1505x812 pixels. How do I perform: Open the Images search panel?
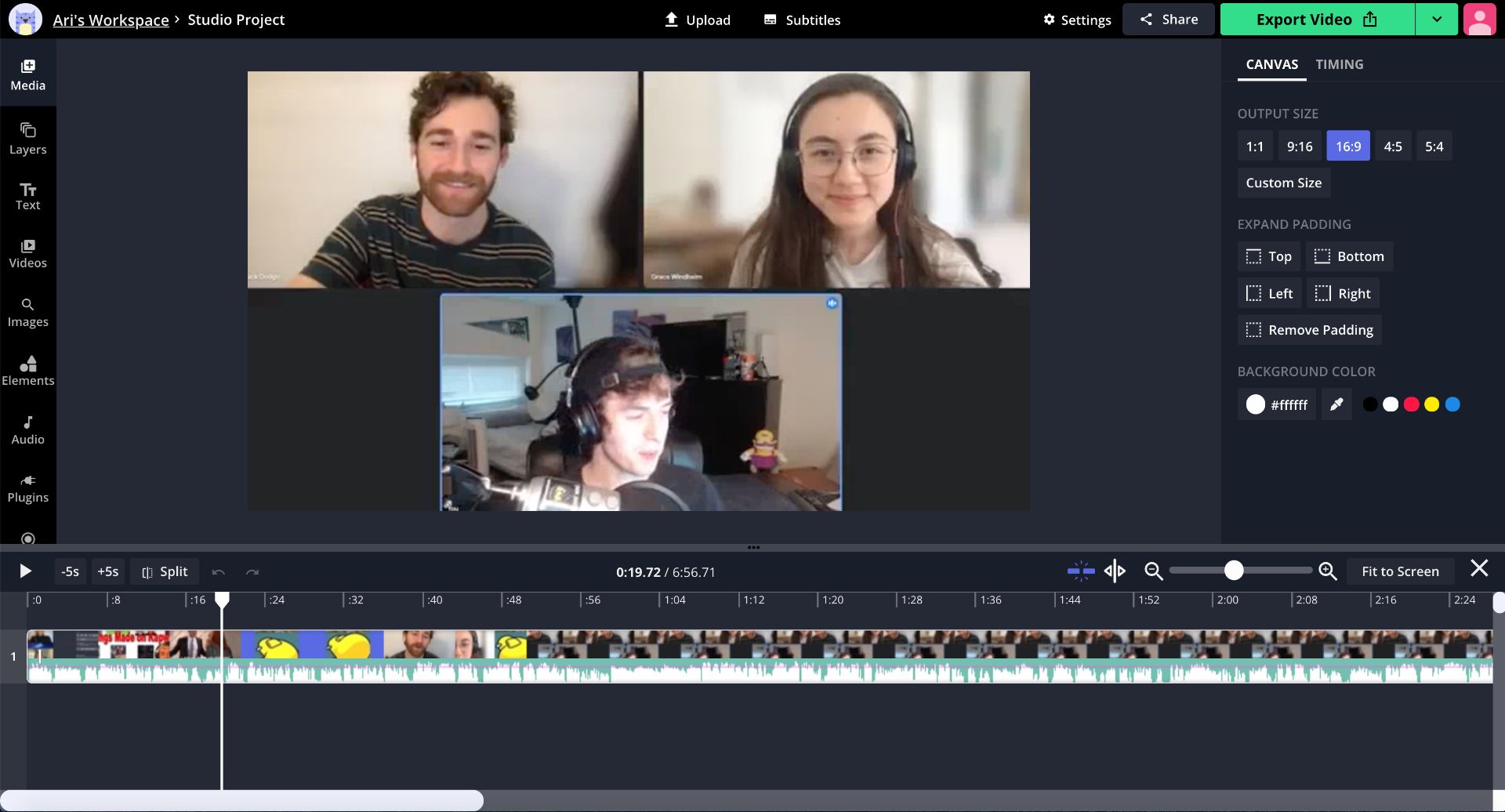[28, 313]
